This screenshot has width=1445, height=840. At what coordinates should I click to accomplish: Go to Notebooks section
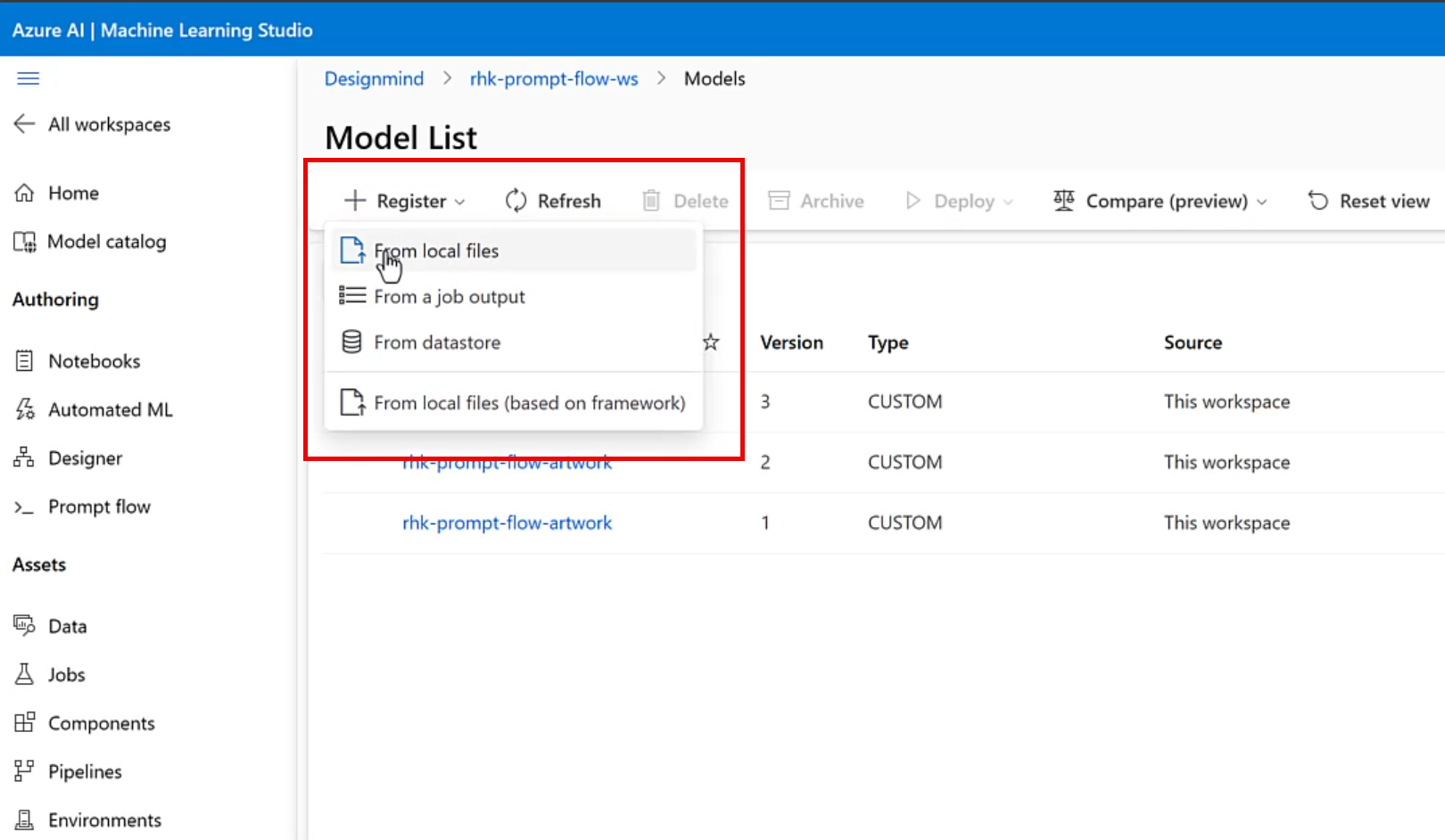[94, 361]
